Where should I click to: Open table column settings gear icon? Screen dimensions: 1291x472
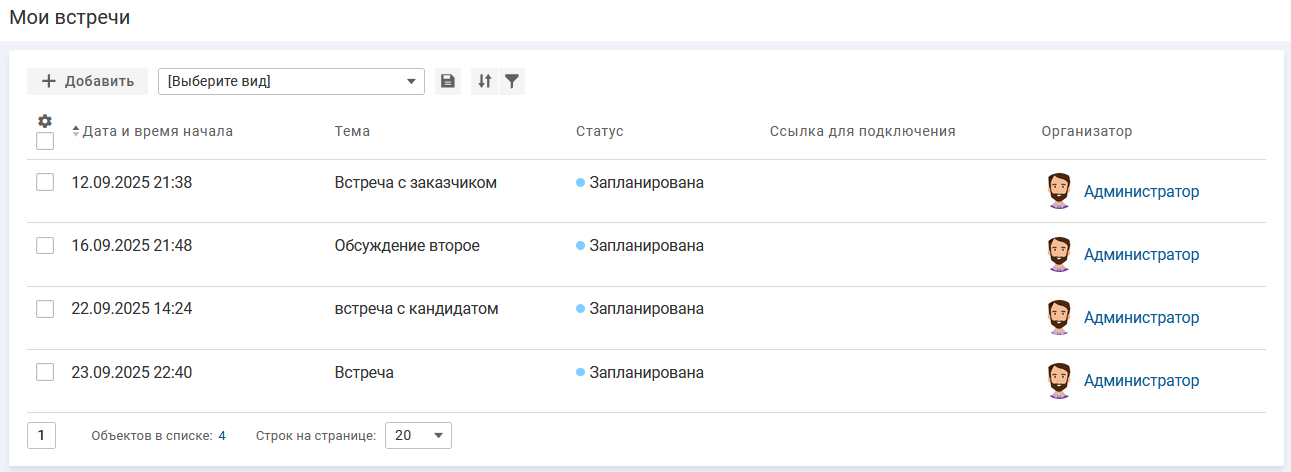tap(44, 121)
